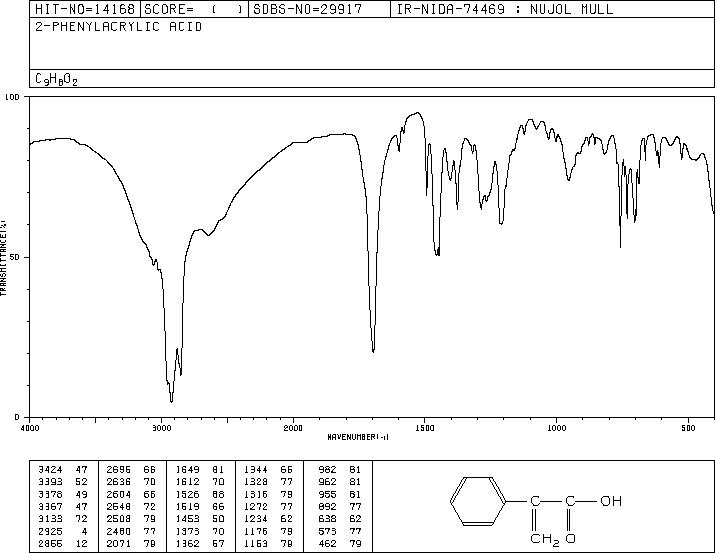Click the OH group in the structure

pyautogui.click(x=611, y=501)
